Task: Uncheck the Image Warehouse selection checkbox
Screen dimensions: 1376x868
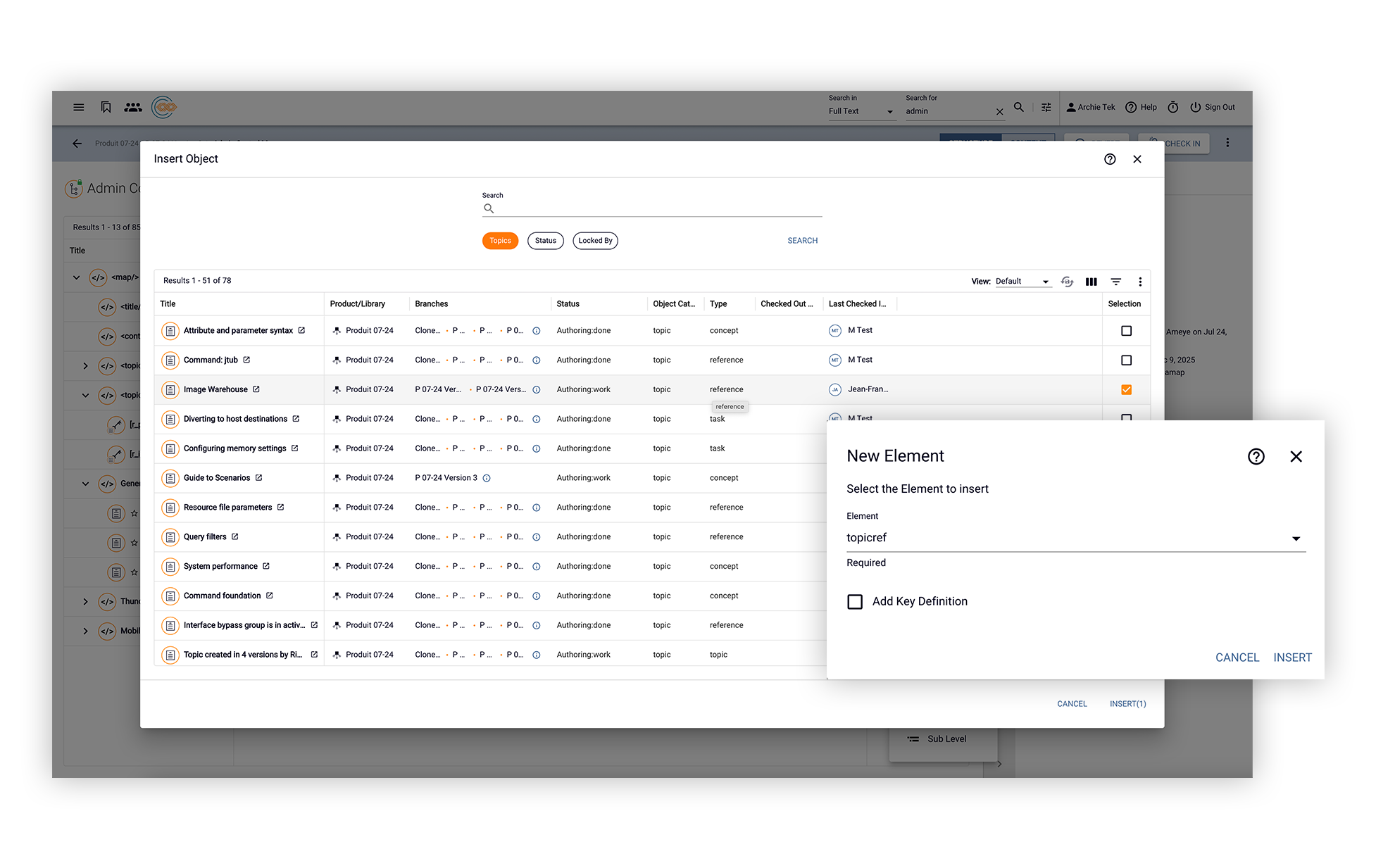Action: [x=1126, y=389]
